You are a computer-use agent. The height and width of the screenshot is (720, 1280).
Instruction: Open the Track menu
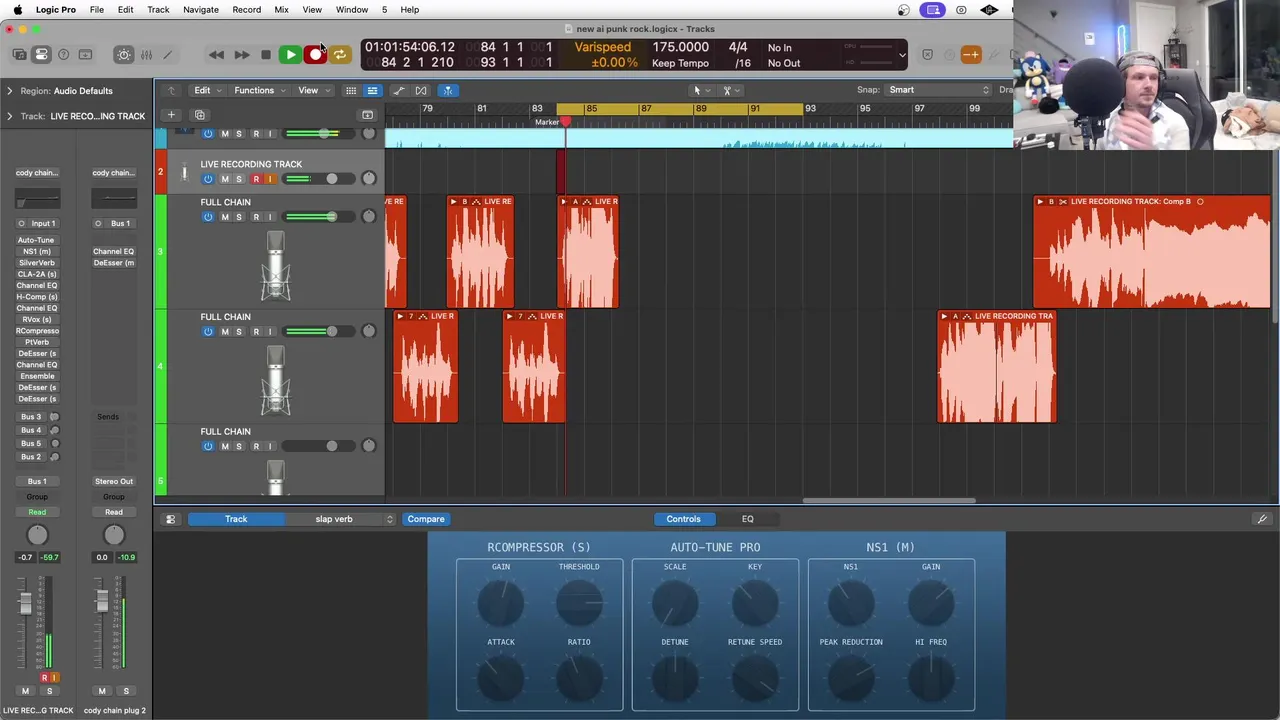[x=158, y=9]
